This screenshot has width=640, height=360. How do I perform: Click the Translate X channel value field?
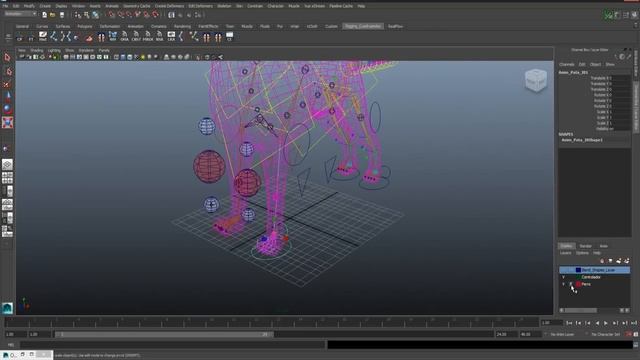(620, 78)
